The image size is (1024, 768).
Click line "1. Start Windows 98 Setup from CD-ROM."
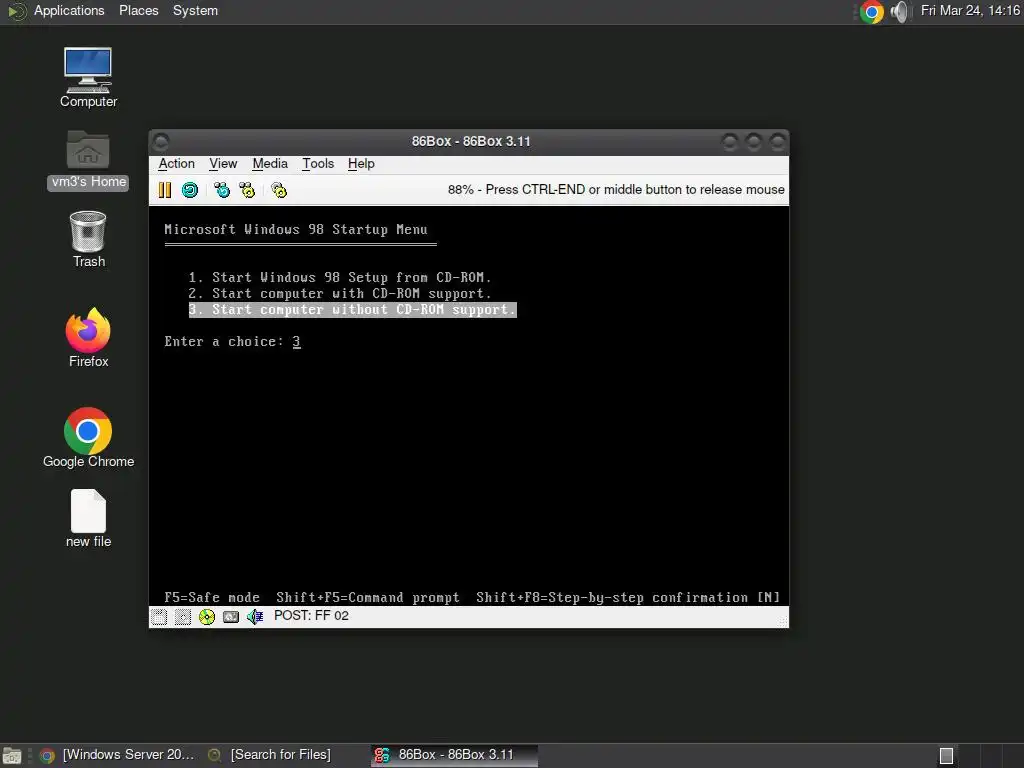[340, 278]
